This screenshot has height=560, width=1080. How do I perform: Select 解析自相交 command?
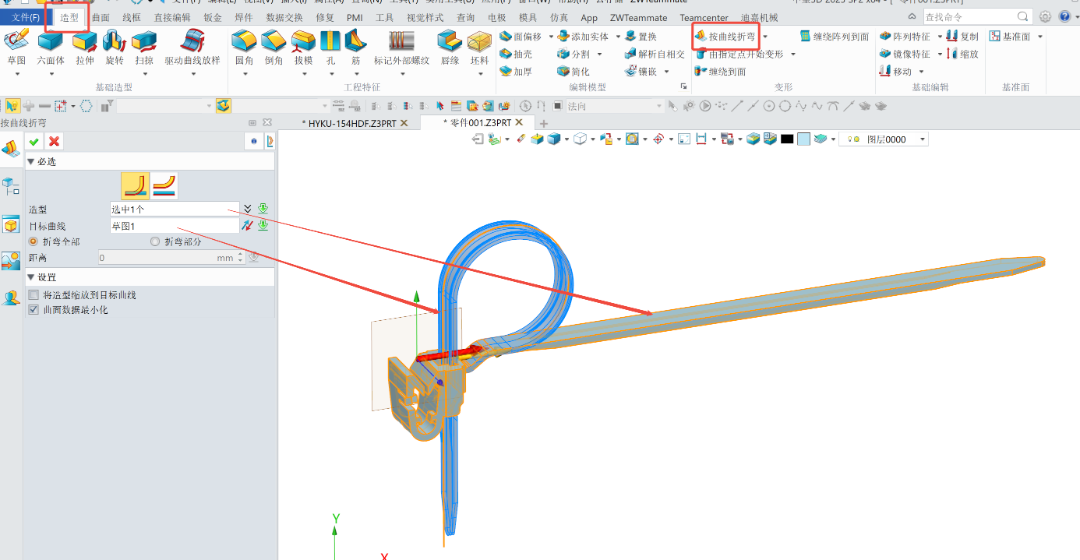(654, 54)
